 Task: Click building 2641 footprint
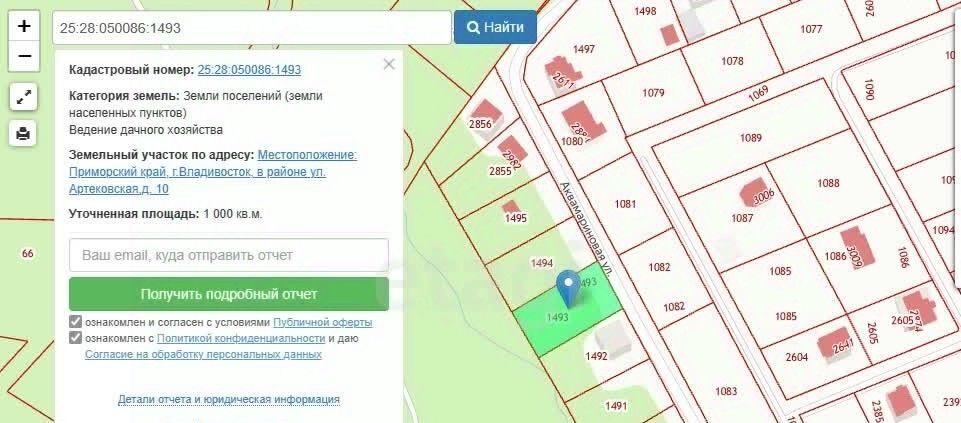pyautogui.click(x=835, y=343)
